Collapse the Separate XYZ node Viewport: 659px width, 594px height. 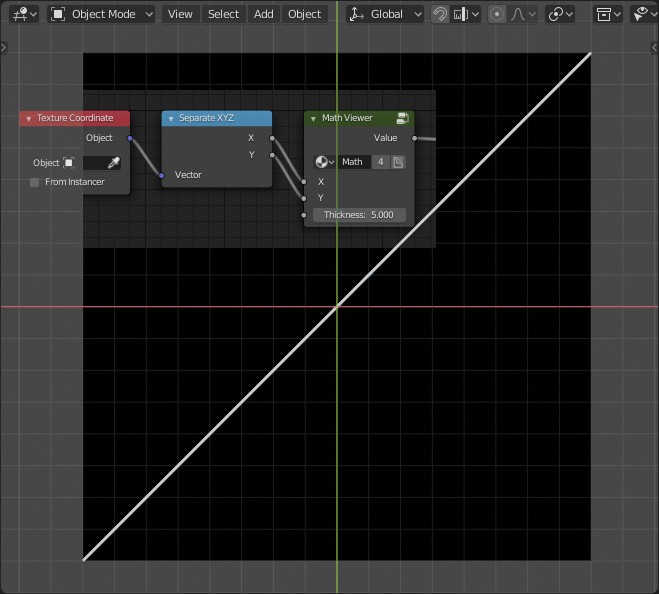click(x=171, y=118)
